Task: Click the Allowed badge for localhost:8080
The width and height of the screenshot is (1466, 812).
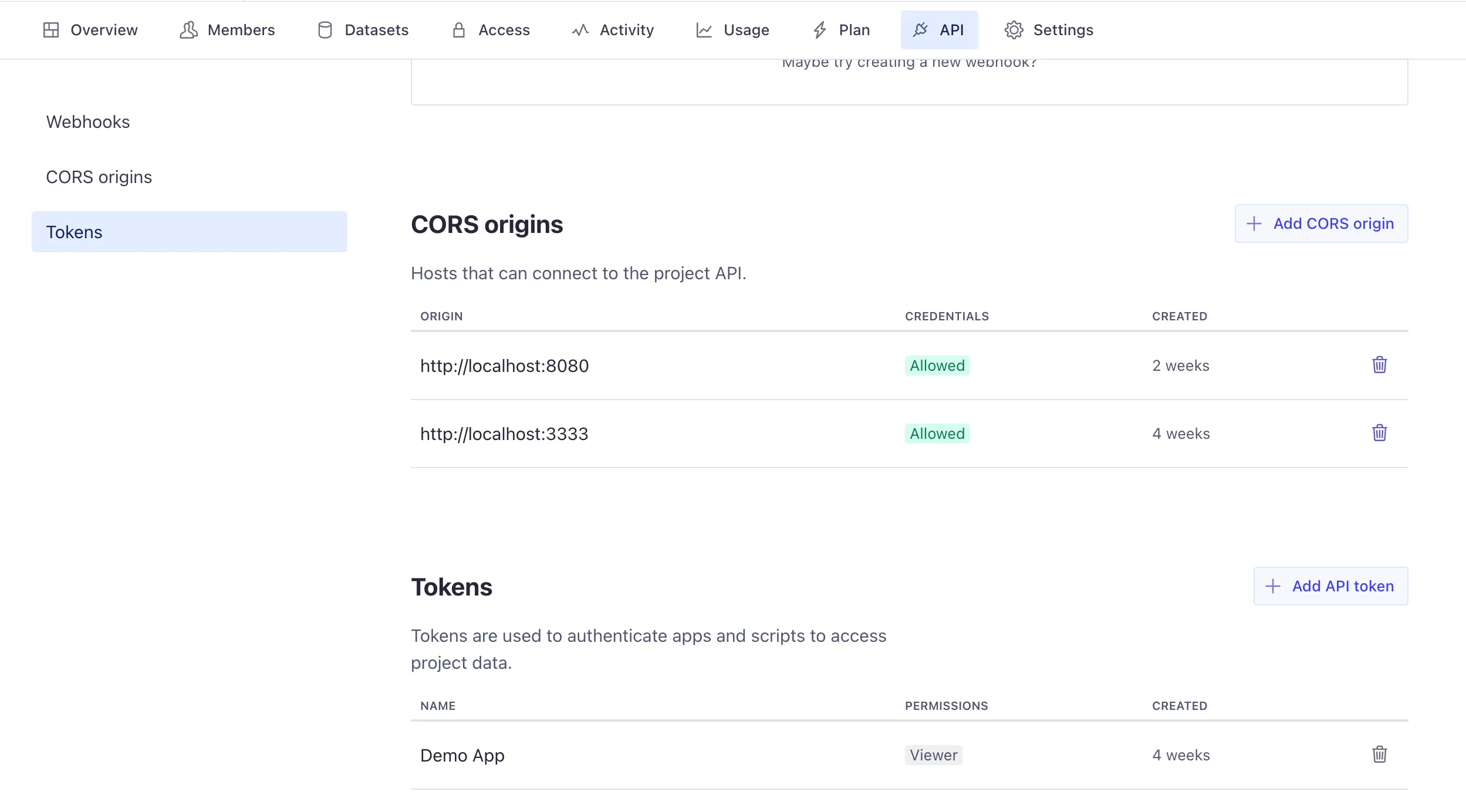Action: (937, 366)
